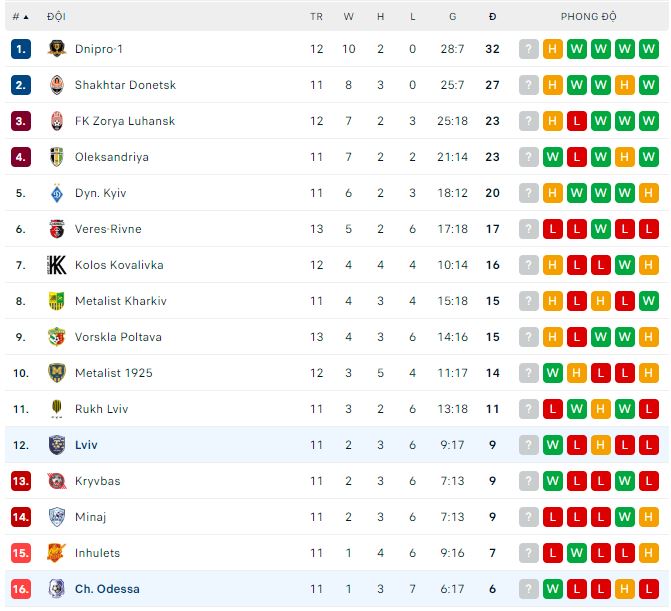Viewport: 671px width, 611px height.
Task: Click the Shakhtar Donetsk club logo
Action: 56,85
